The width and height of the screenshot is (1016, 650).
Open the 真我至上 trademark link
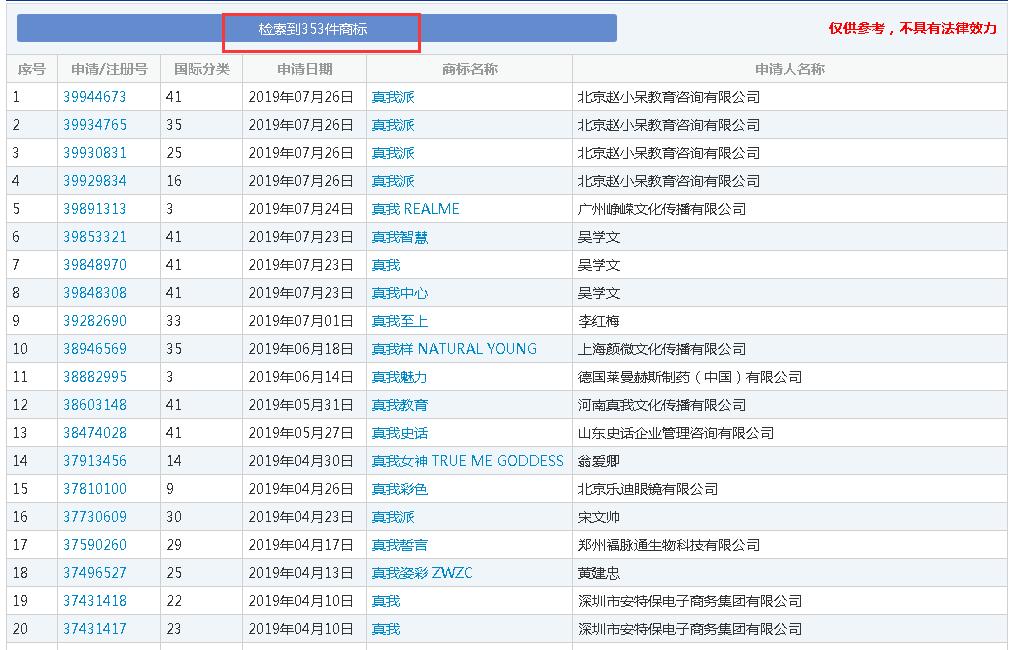click(x=400, y=321)
